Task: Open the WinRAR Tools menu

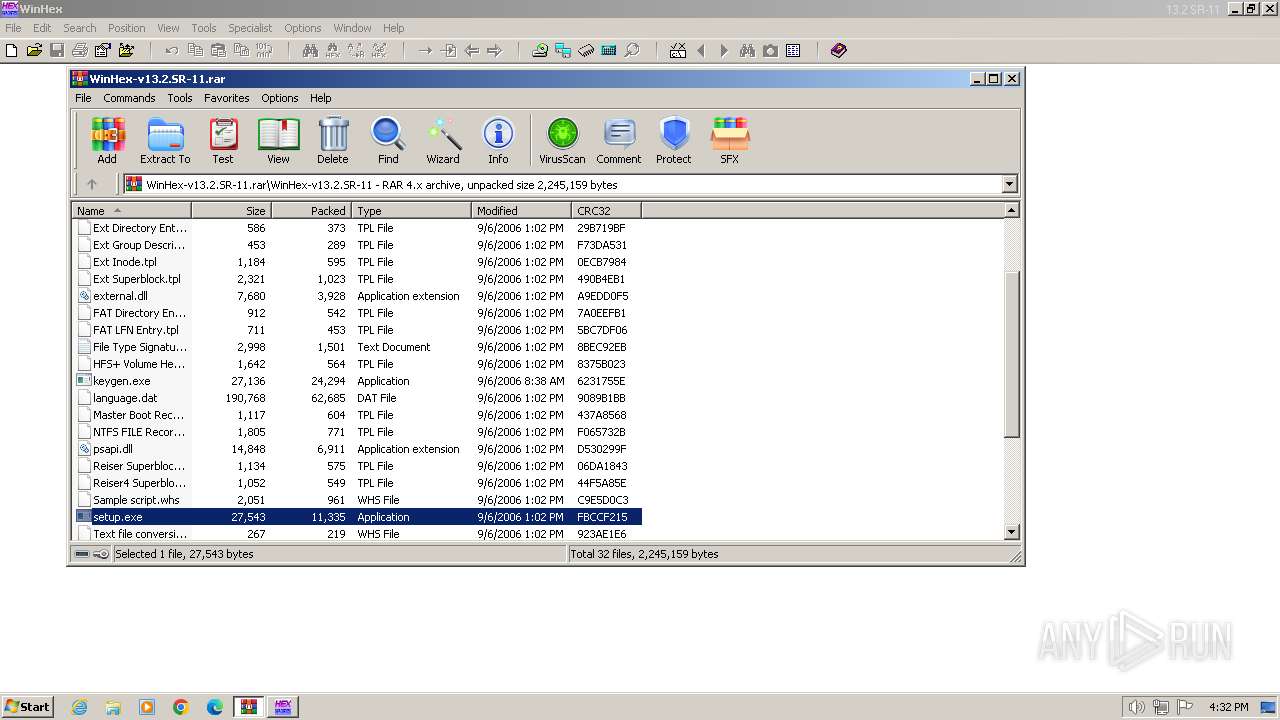Action: (x=180, y=98)
